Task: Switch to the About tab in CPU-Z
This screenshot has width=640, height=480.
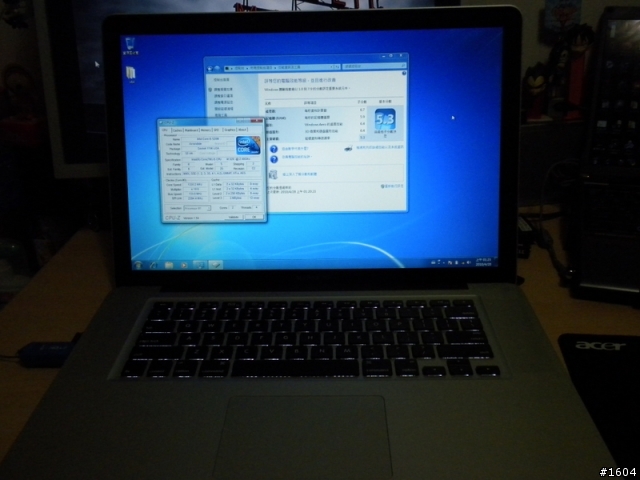Action: coord(242,130)
